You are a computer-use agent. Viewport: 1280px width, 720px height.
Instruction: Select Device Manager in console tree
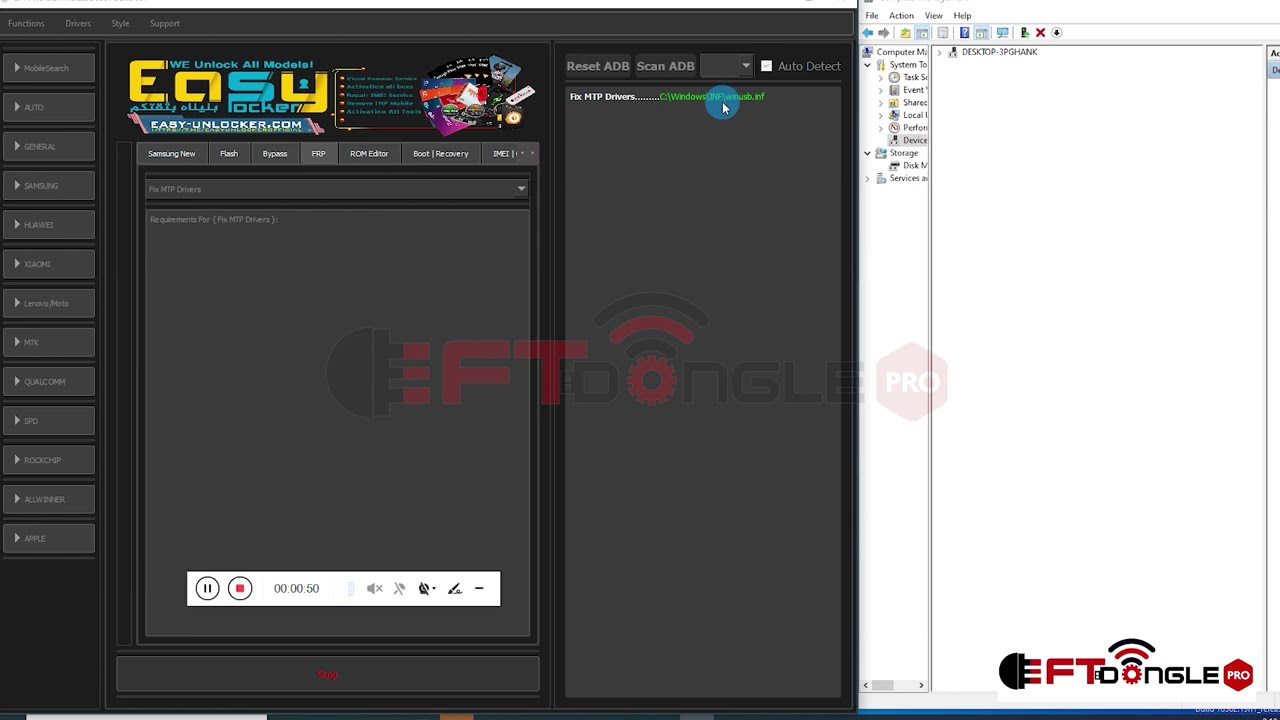pos(908,141)
